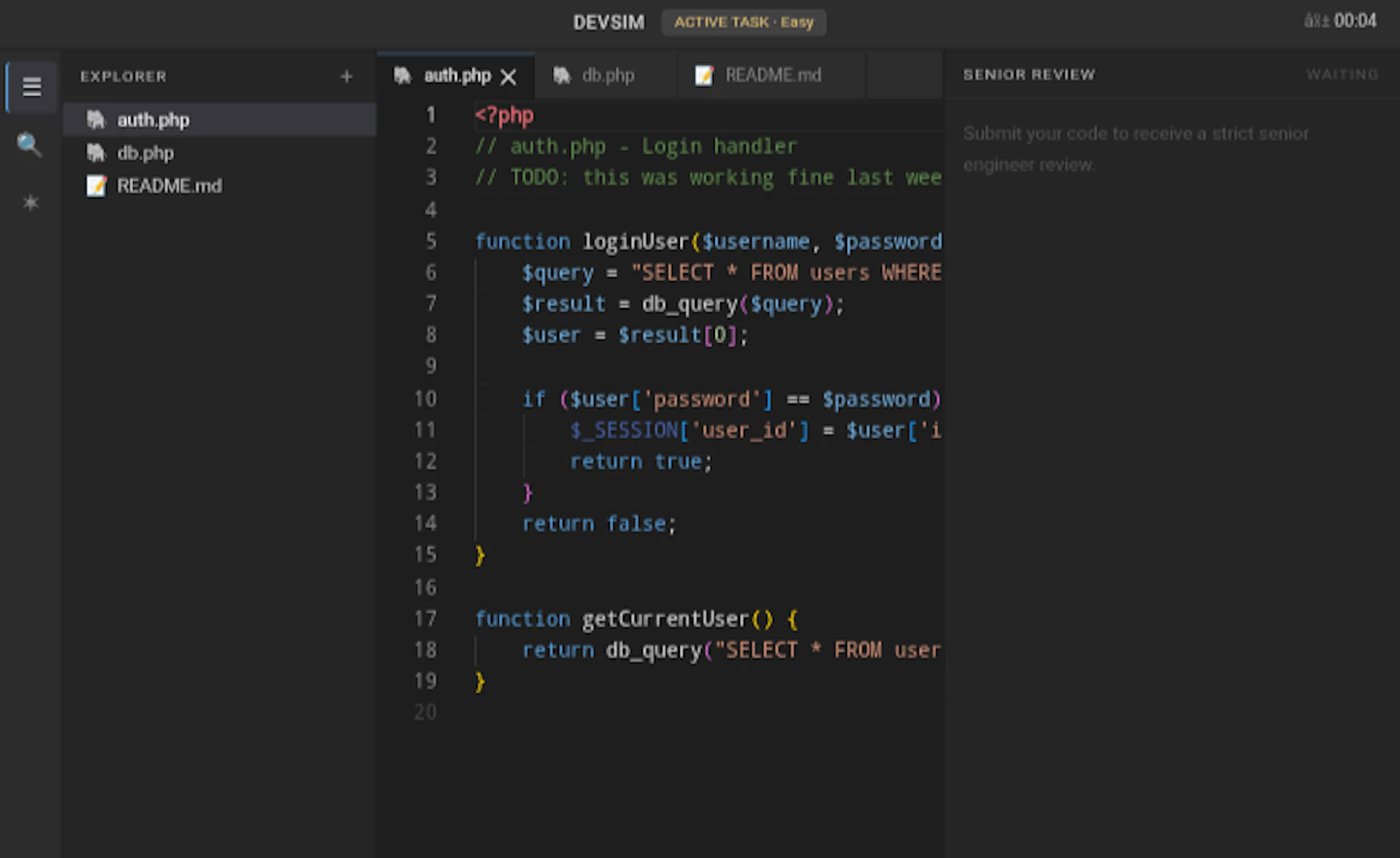Add new file with plus icon
The height and width of the screenshot is (858, 1400).
(346, 77)
